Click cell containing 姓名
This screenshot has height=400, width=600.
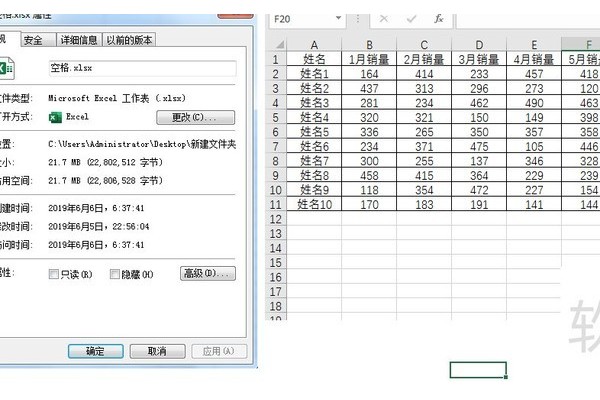coord(314,59)
